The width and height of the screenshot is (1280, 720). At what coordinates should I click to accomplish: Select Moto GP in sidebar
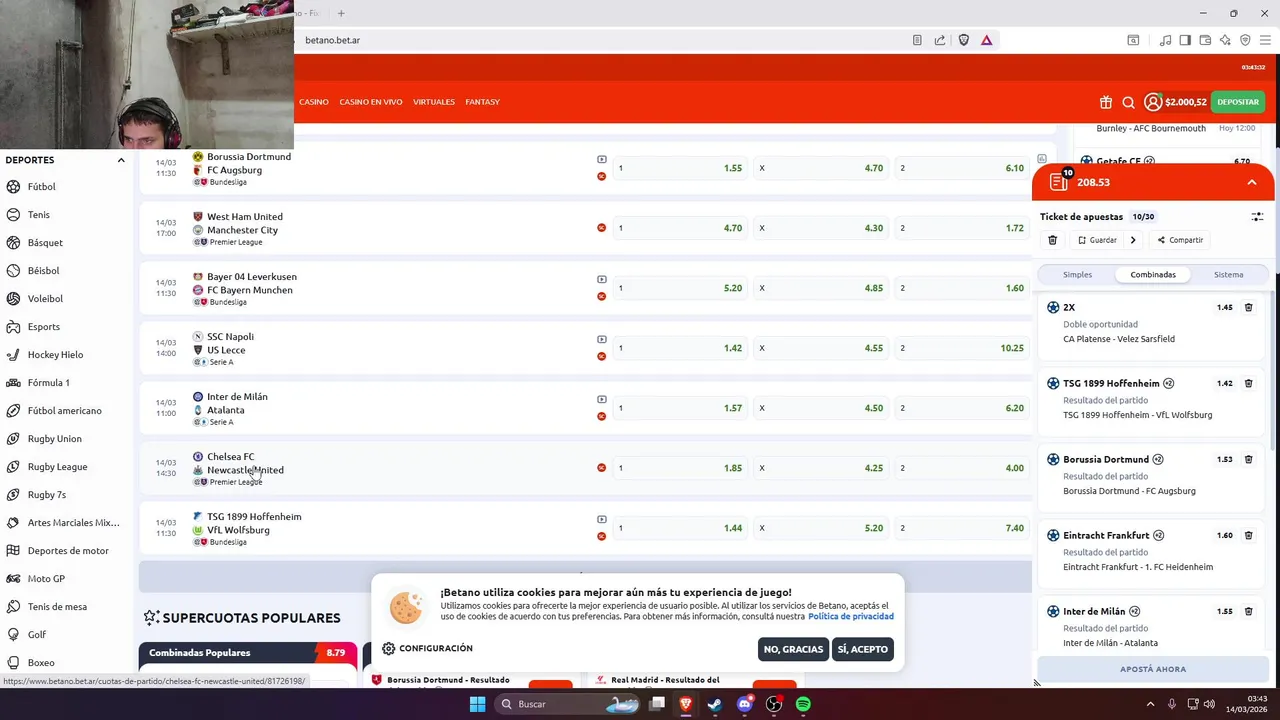[x=46, y=579]
